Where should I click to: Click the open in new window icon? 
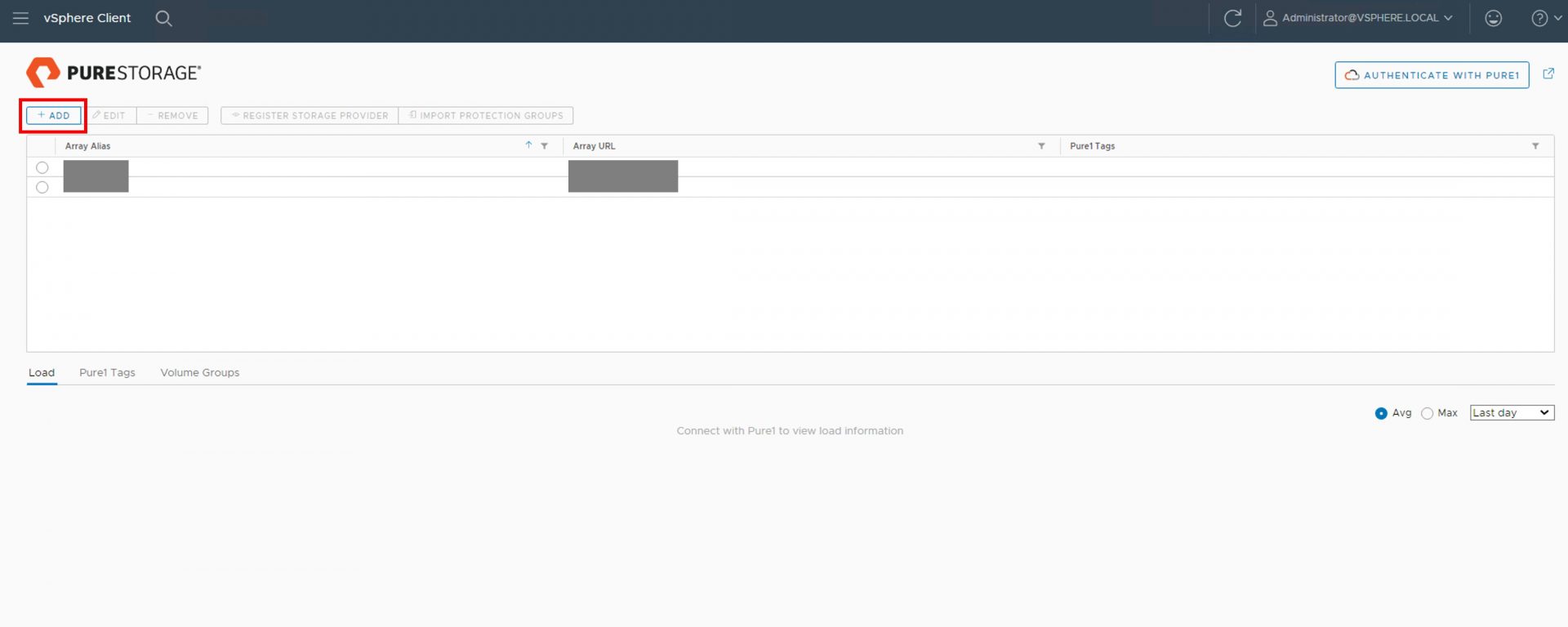point(1548,73)
